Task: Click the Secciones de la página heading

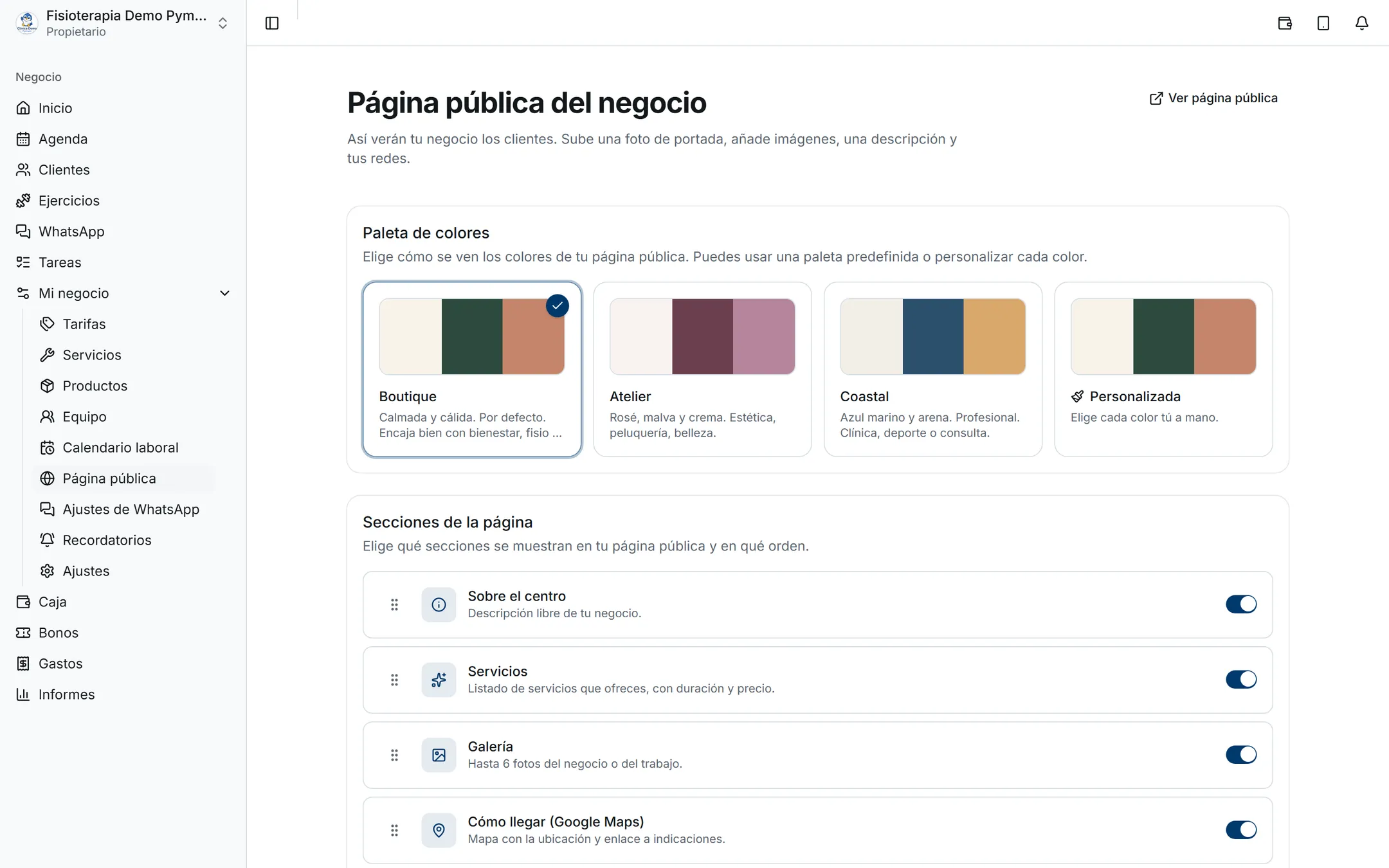Action: click(x=448, y=522)
